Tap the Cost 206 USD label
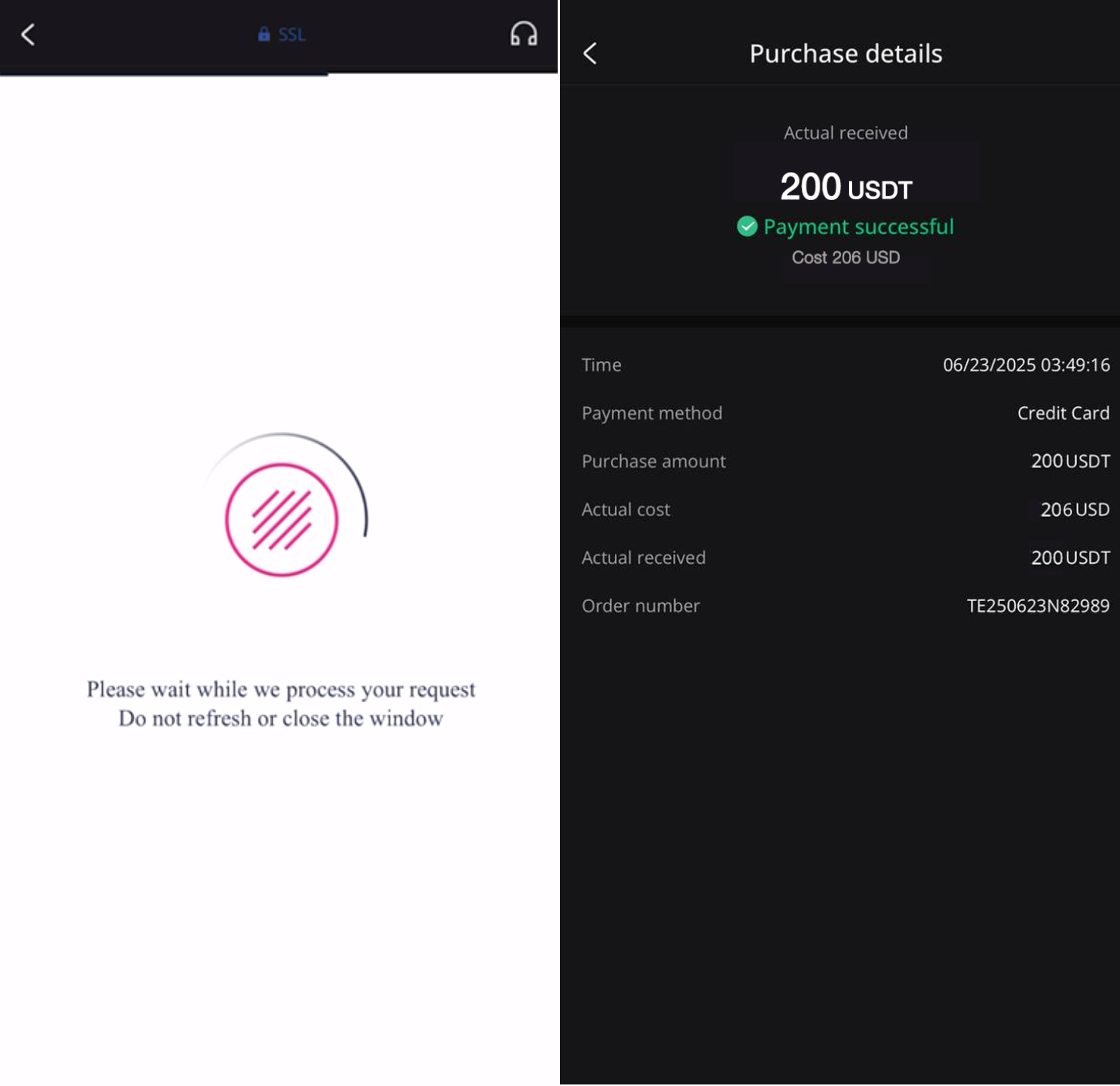This screenshot has width=1120, height=1086. (x=846, y=257)
